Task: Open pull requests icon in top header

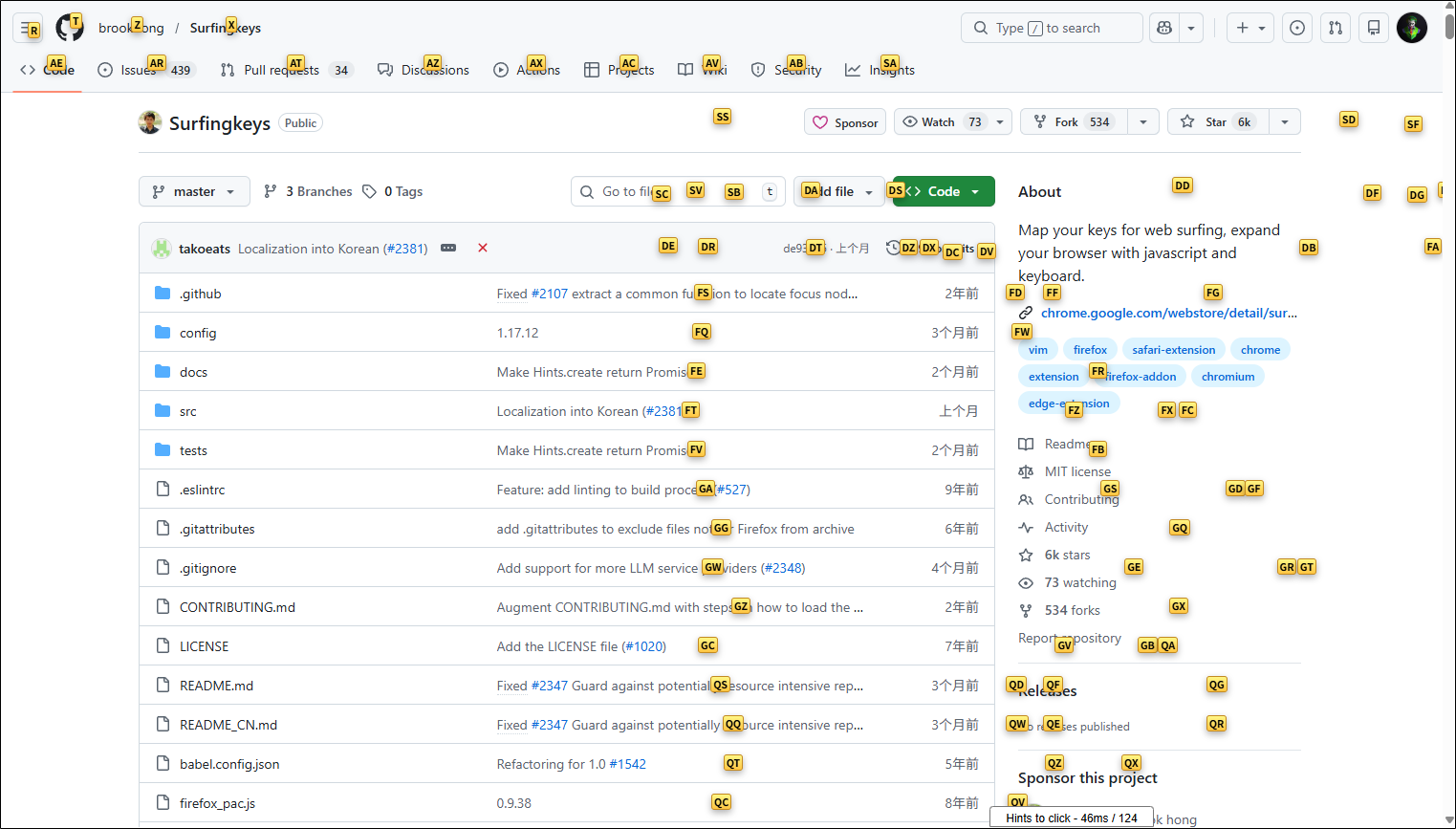Action: 1336,29
